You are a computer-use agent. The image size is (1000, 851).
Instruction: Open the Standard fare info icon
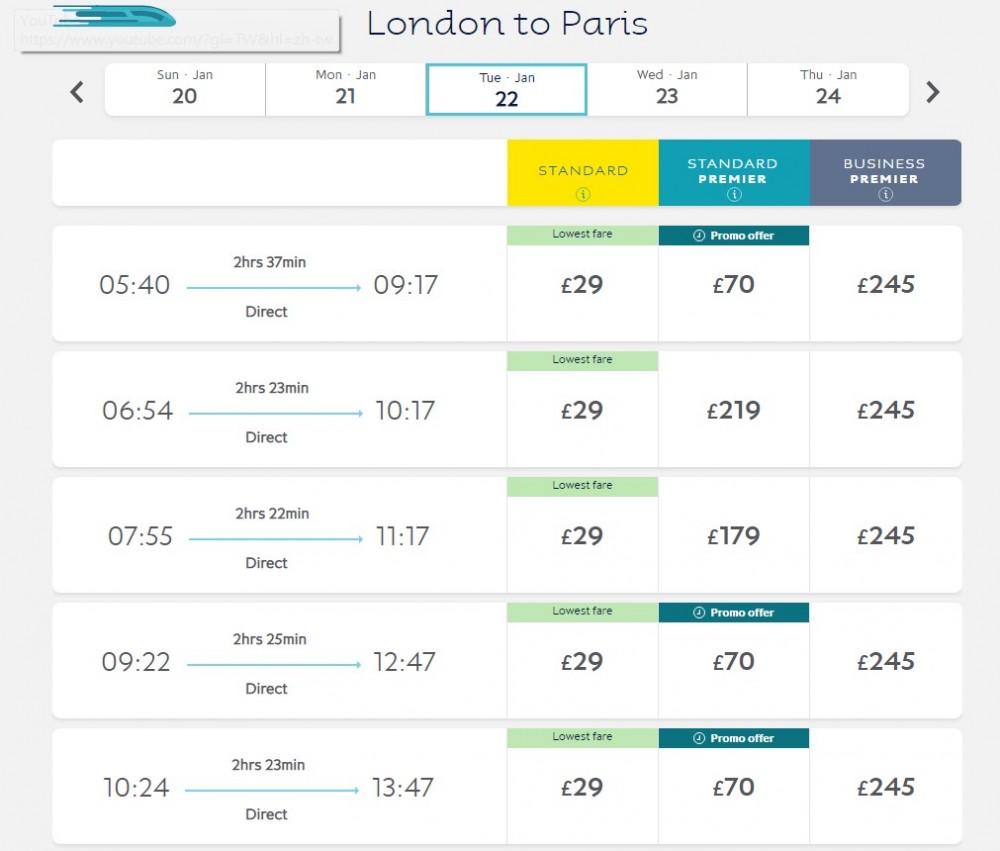582,196
